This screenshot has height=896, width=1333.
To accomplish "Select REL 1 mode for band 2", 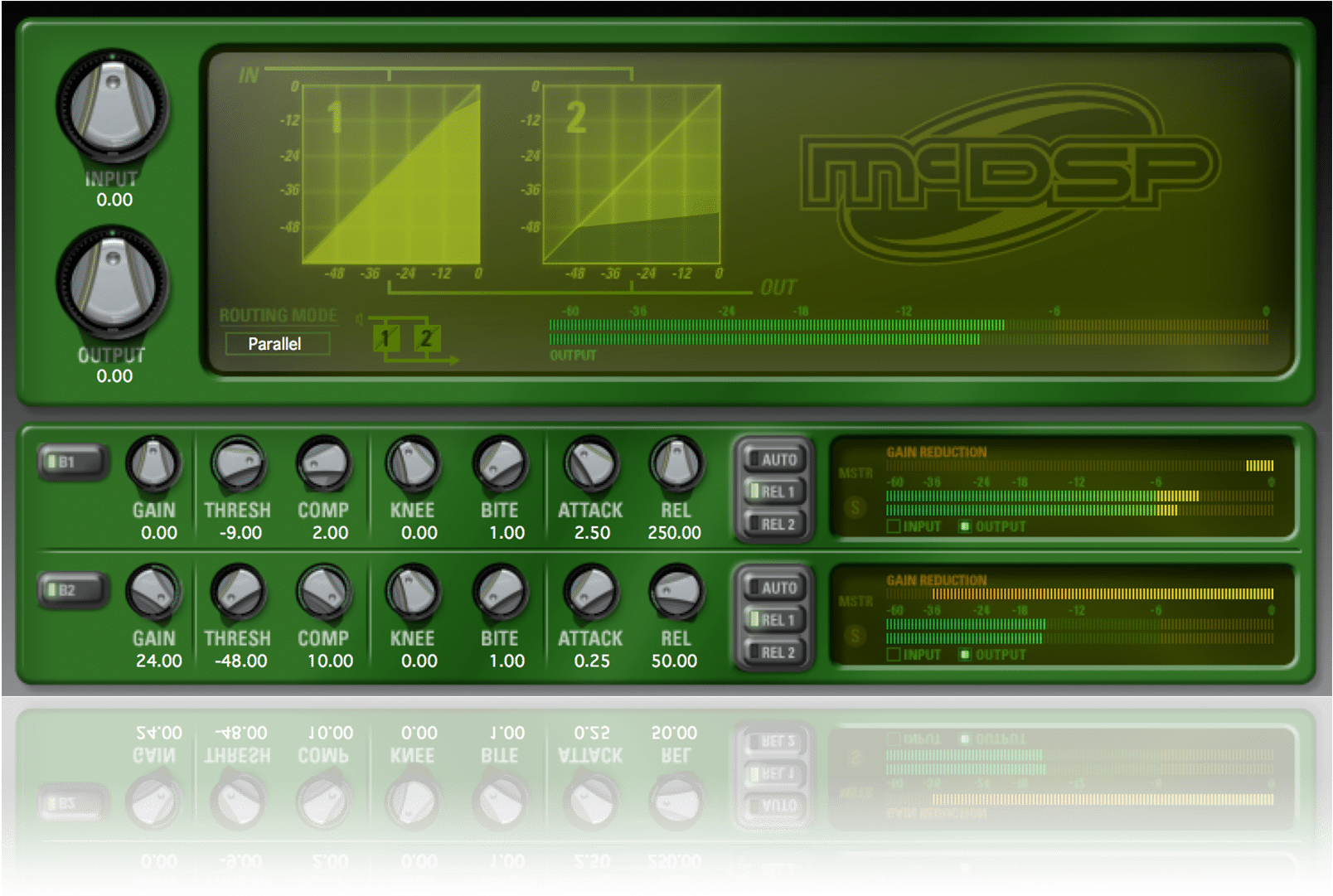I will pos(773,620).
